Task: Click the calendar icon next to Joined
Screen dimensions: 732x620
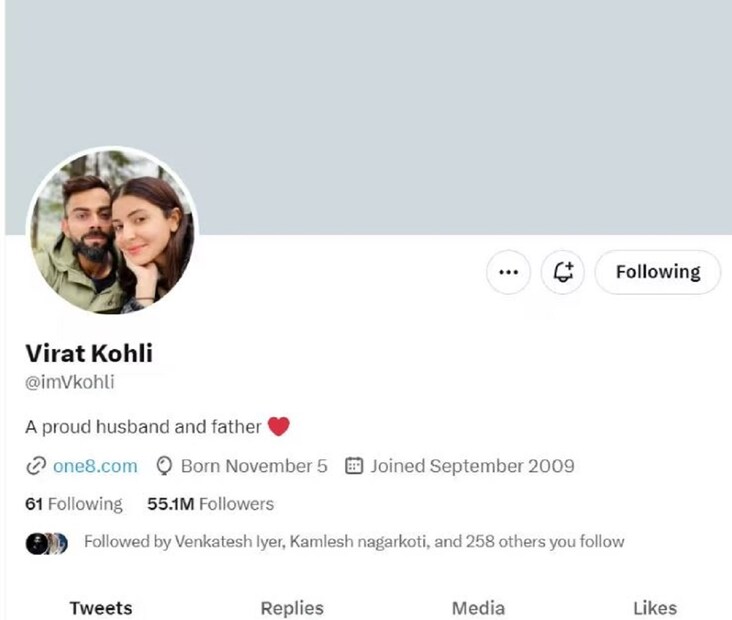Action: [x=353, y=466]
